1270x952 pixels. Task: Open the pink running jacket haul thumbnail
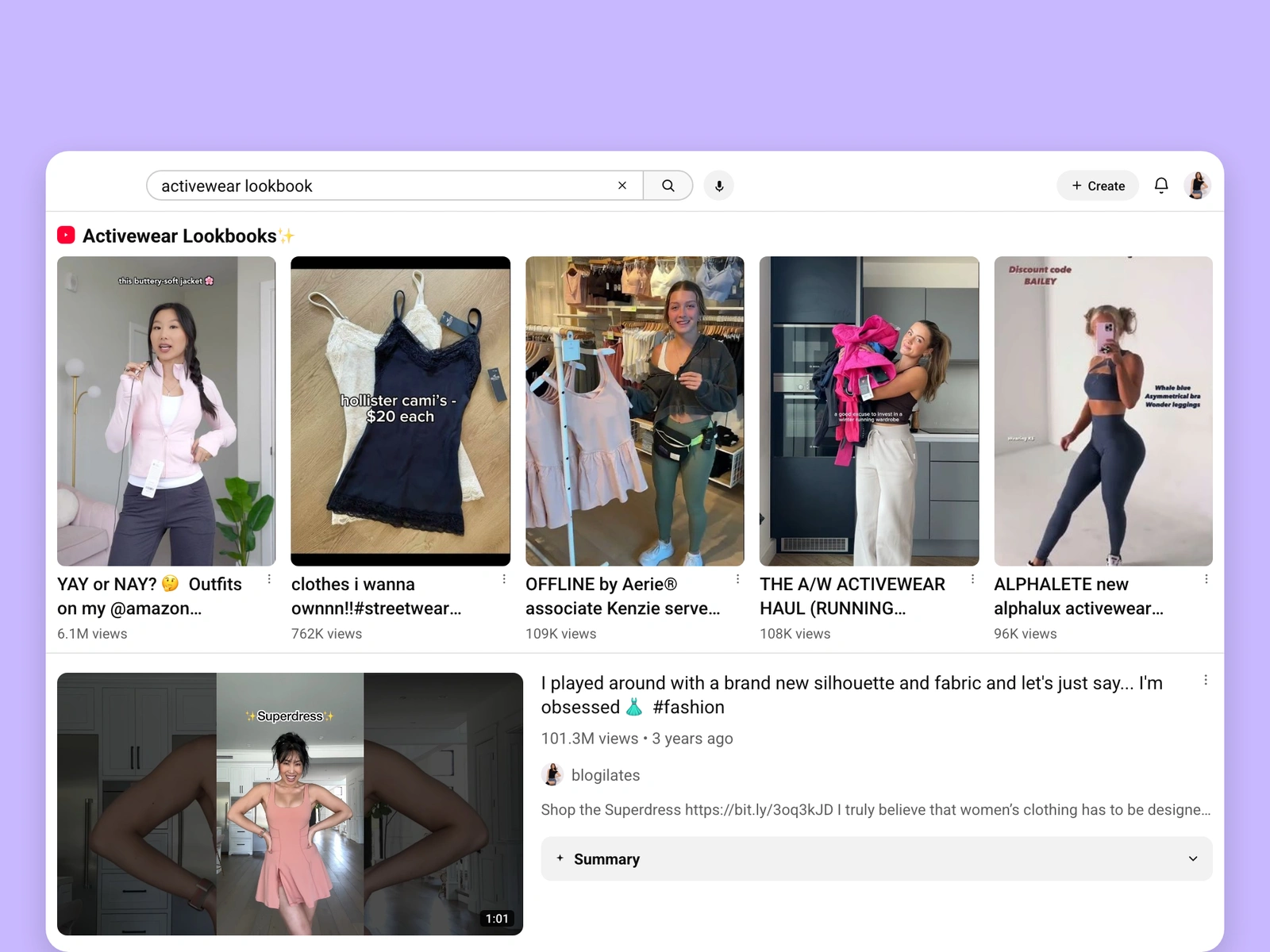coord(869,411)
